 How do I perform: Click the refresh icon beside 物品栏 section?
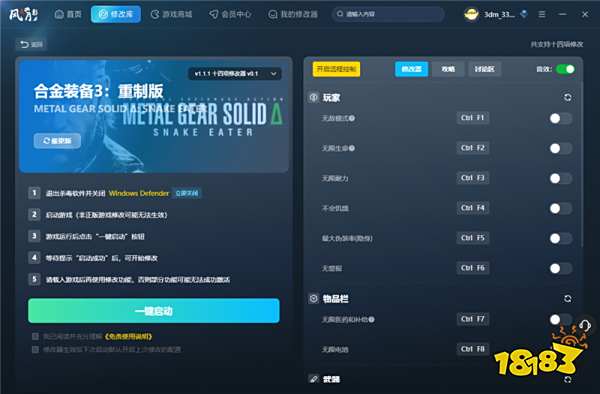pos(567,298)
